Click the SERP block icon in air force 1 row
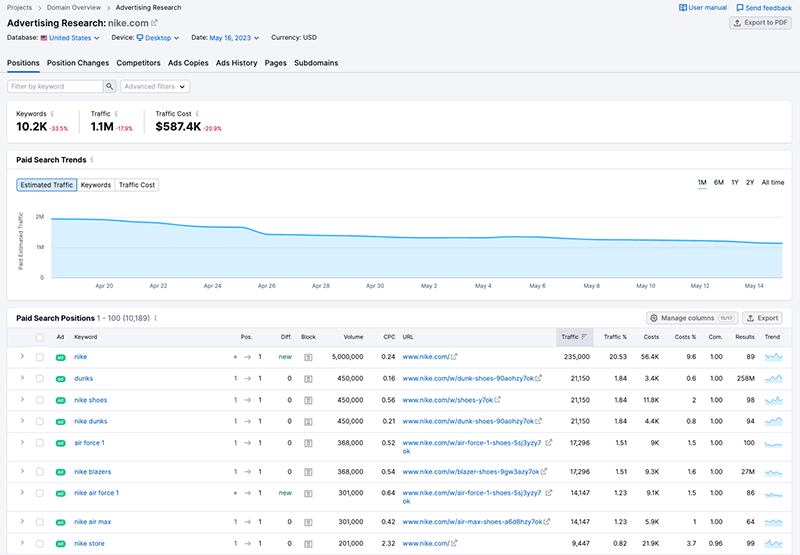The height and width of the screenshot is (555, 800). coord(308,443)
